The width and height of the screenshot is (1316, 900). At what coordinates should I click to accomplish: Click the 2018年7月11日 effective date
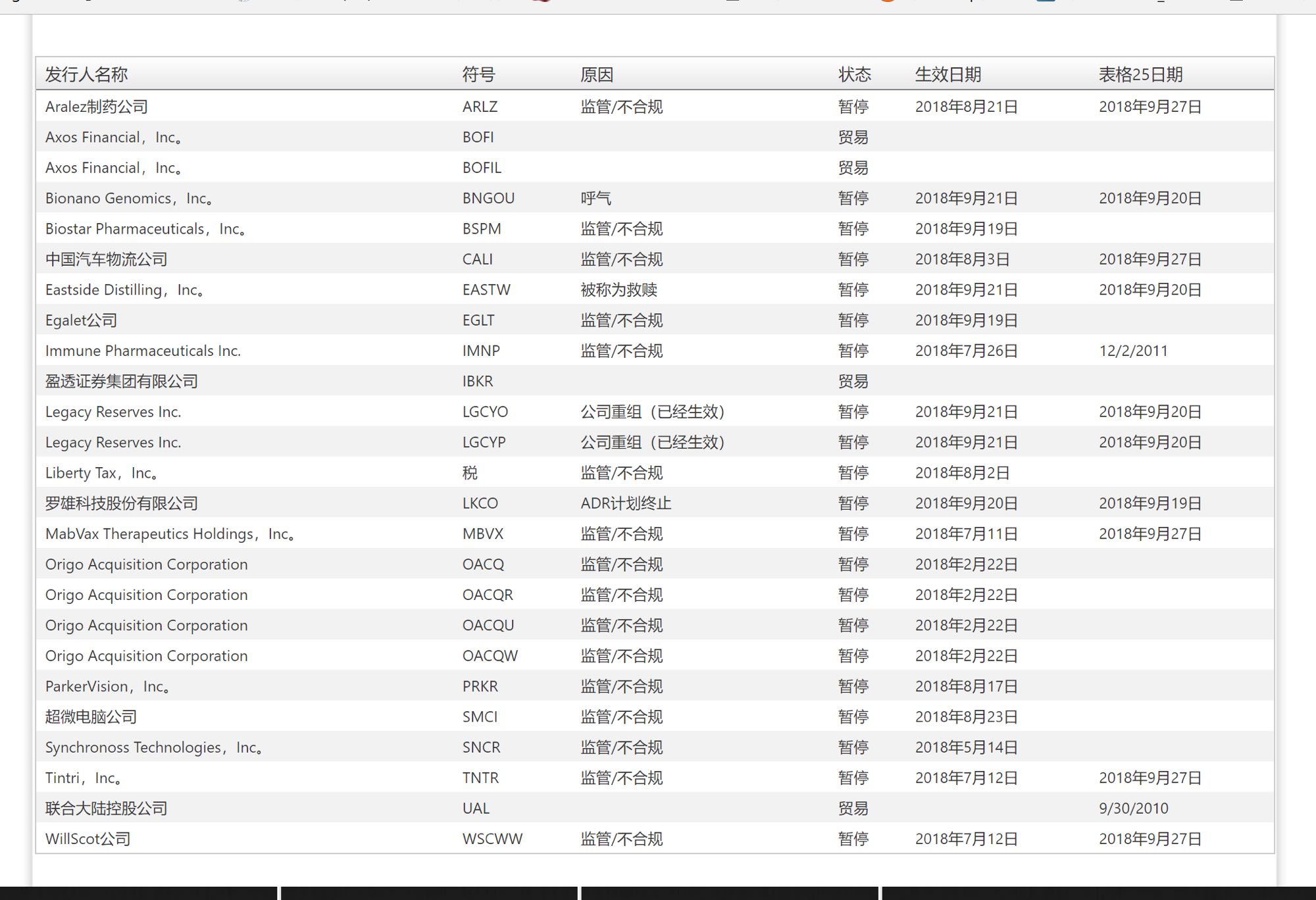click(x=966, y=534)
